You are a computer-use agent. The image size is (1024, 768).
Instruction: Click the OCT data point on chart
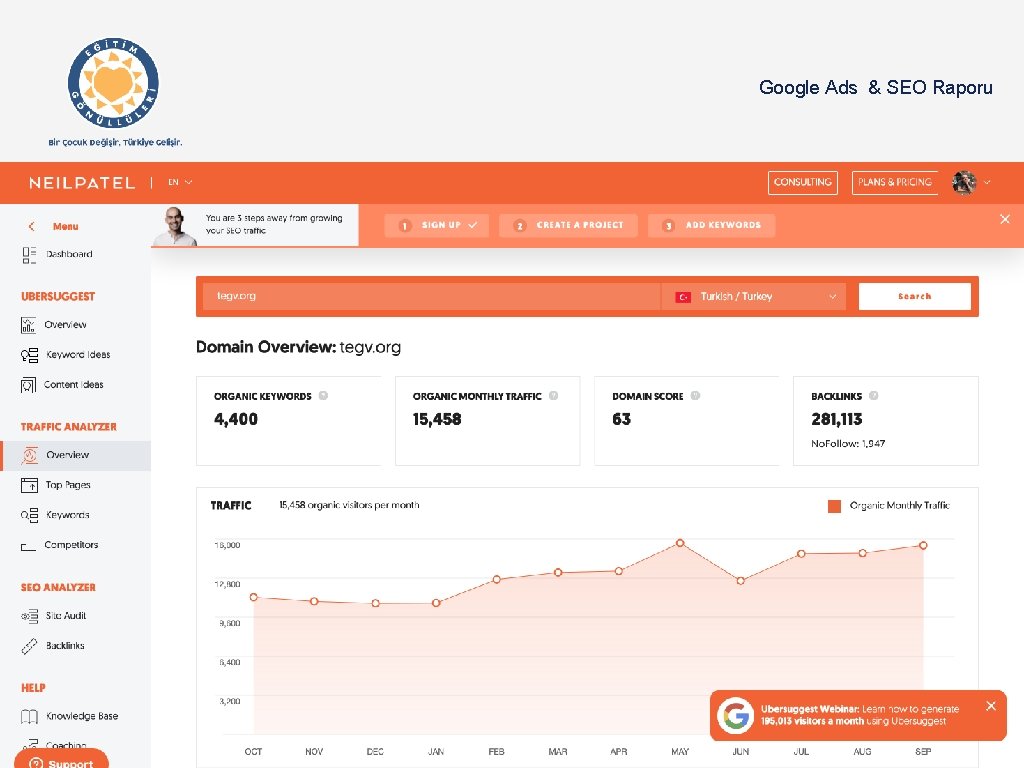coord(253,597)
